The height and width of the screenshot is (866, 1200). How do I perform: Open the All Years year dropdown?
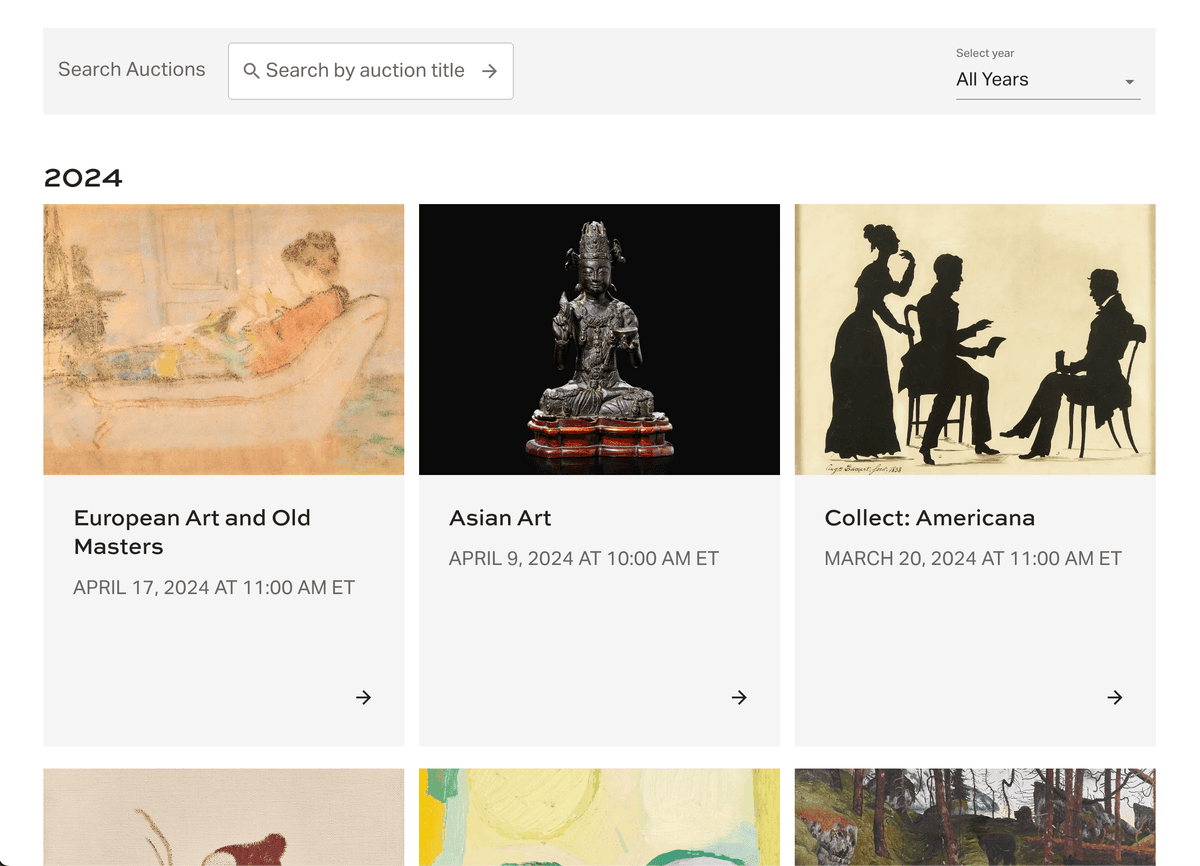pos(1048,80)
